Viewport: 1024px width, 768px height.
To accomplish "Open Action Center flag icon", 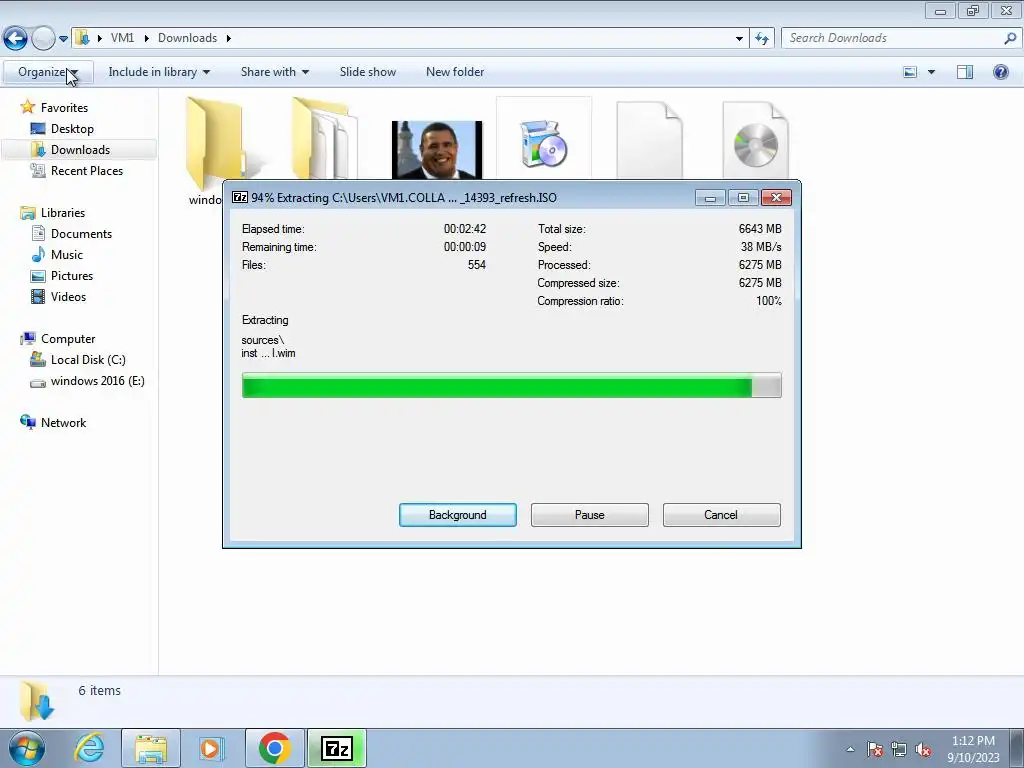I will point(875,749).
